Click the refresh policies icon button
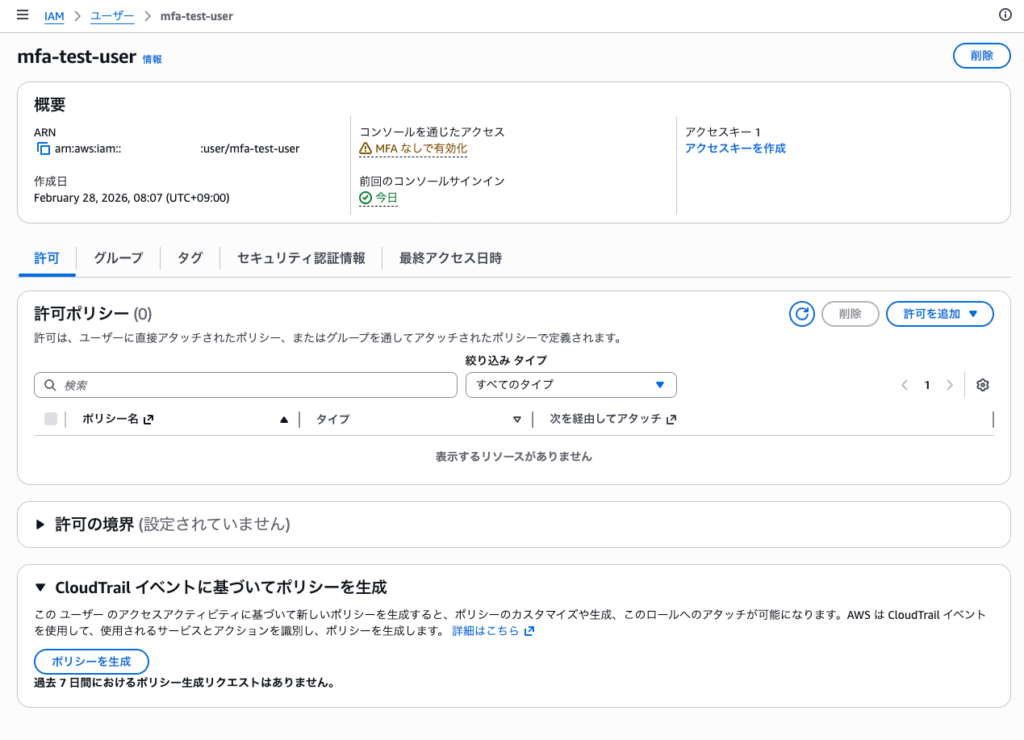1024x740 pixels. (802, 314)
